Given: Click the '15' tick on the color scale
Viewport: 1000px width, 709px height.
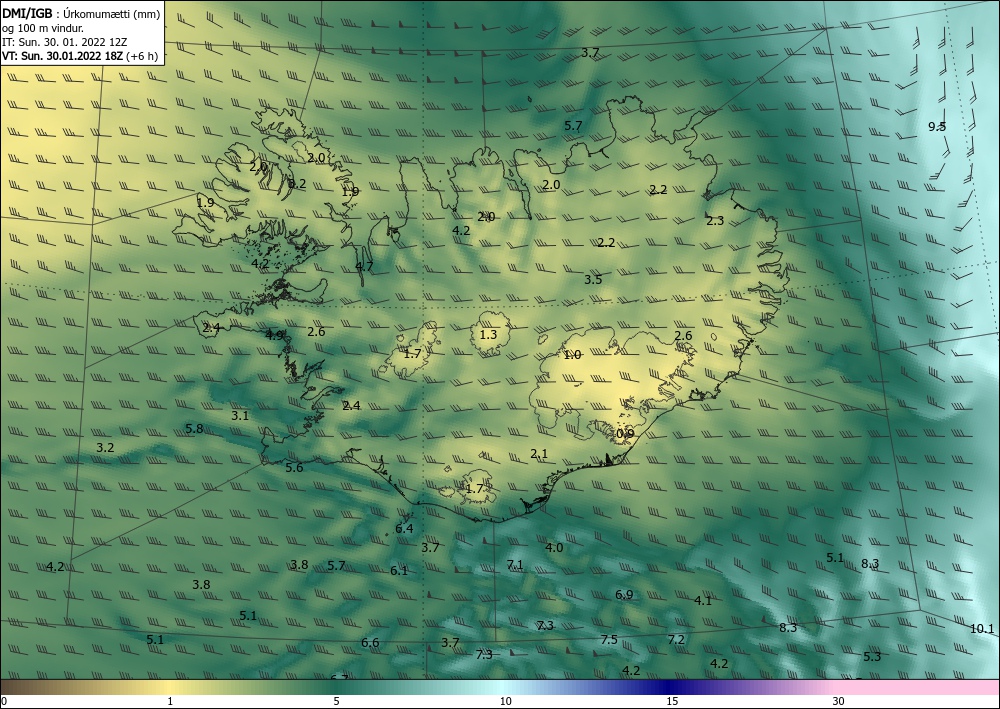Looking at the screenshot, I should pyautogui.click(x=672, y=702).
